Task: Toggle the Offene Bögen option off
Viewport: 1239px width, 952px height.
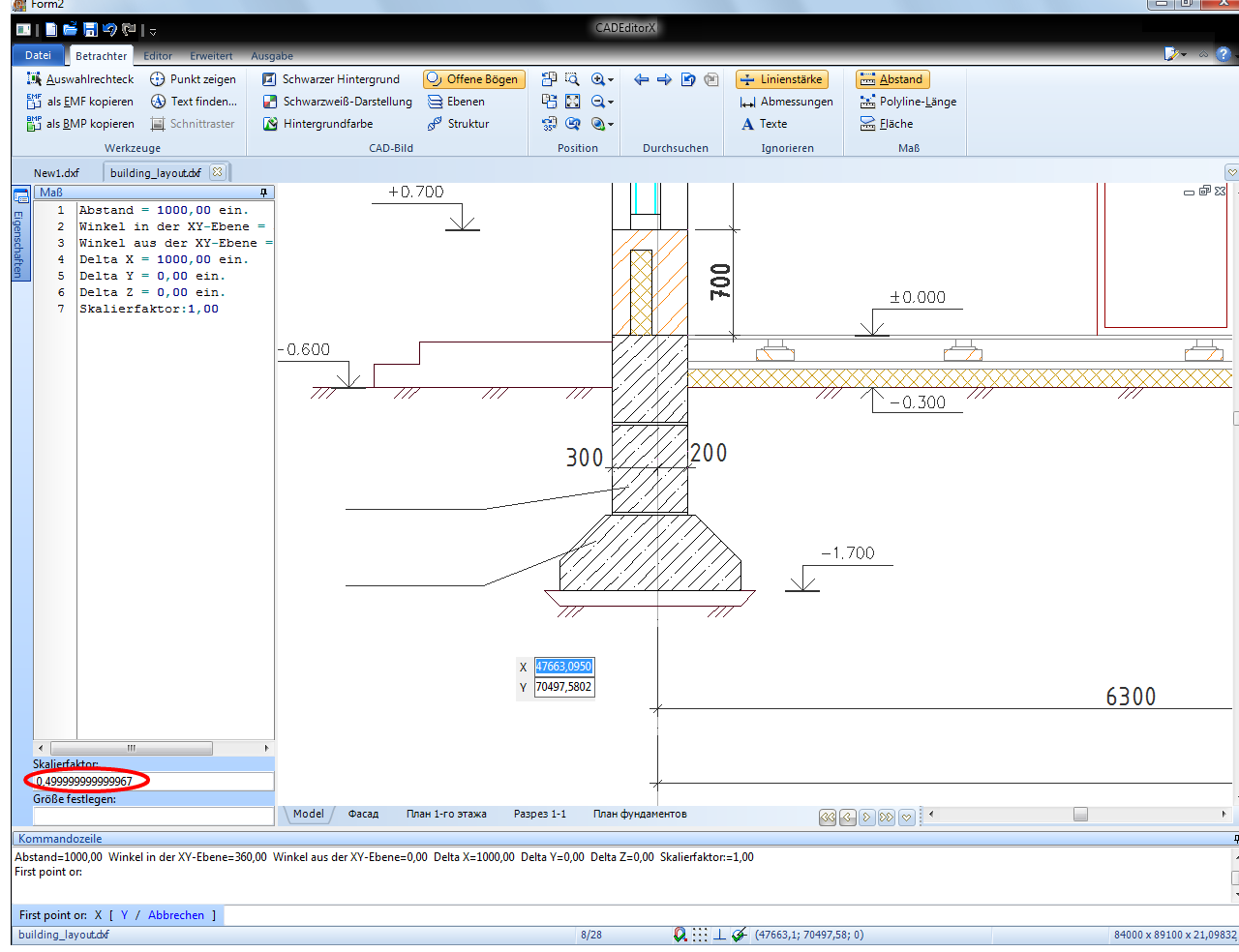Action: (x=472, y=79)
